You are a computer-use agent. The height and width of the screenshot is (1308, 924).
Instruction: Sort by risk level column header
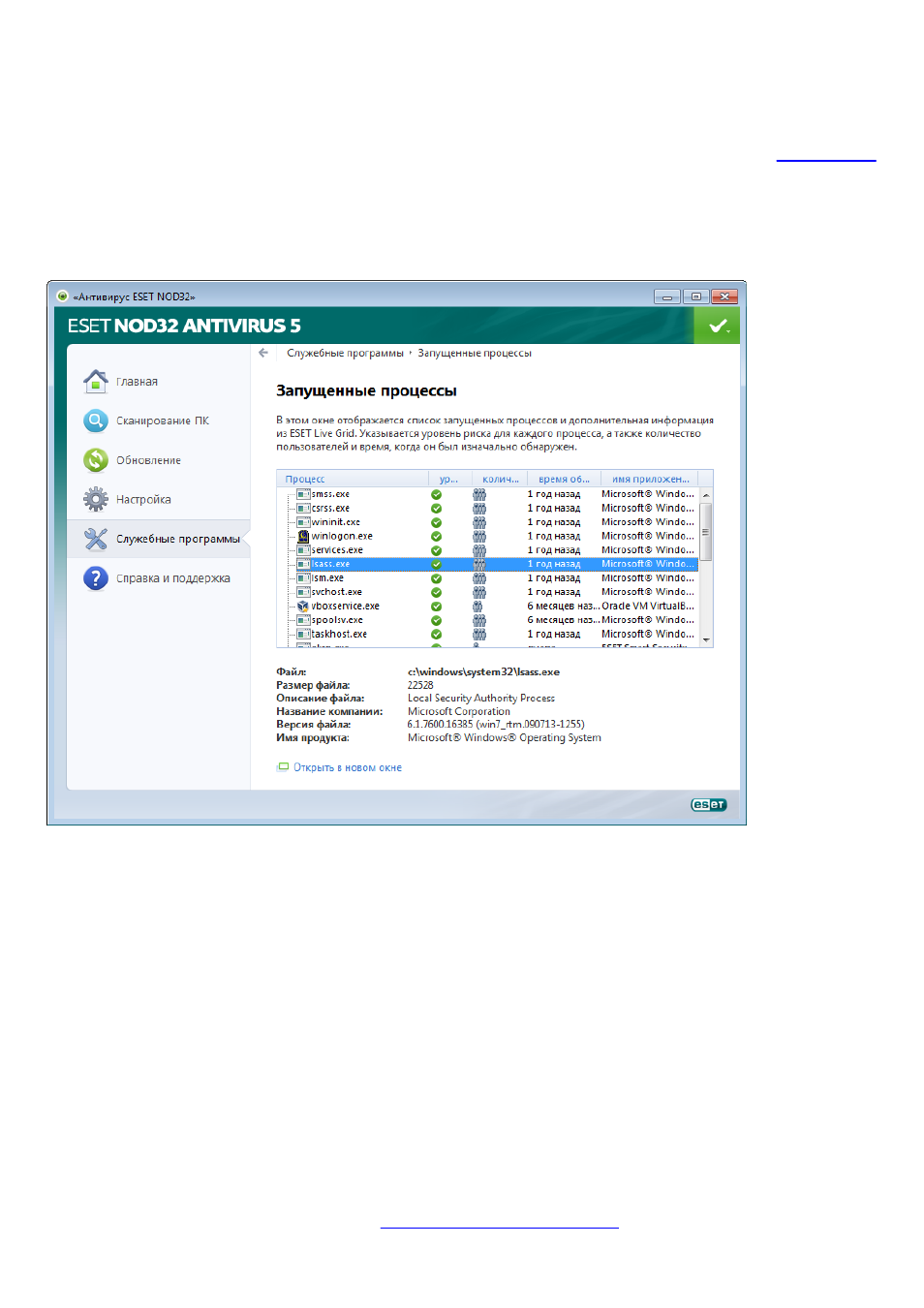[x=449, y=479]
